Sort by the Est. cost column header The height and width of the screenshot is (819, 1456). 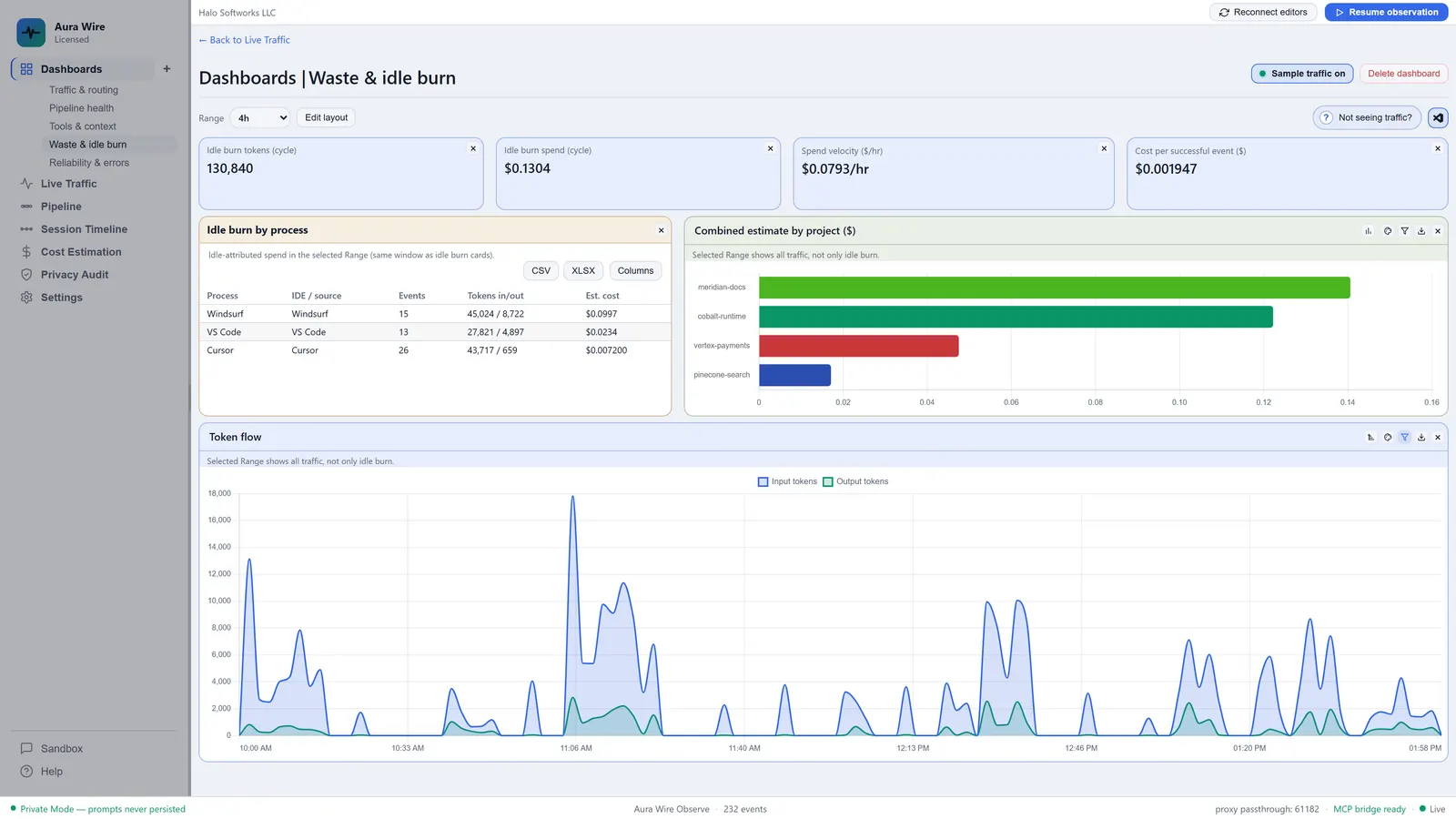602,296
